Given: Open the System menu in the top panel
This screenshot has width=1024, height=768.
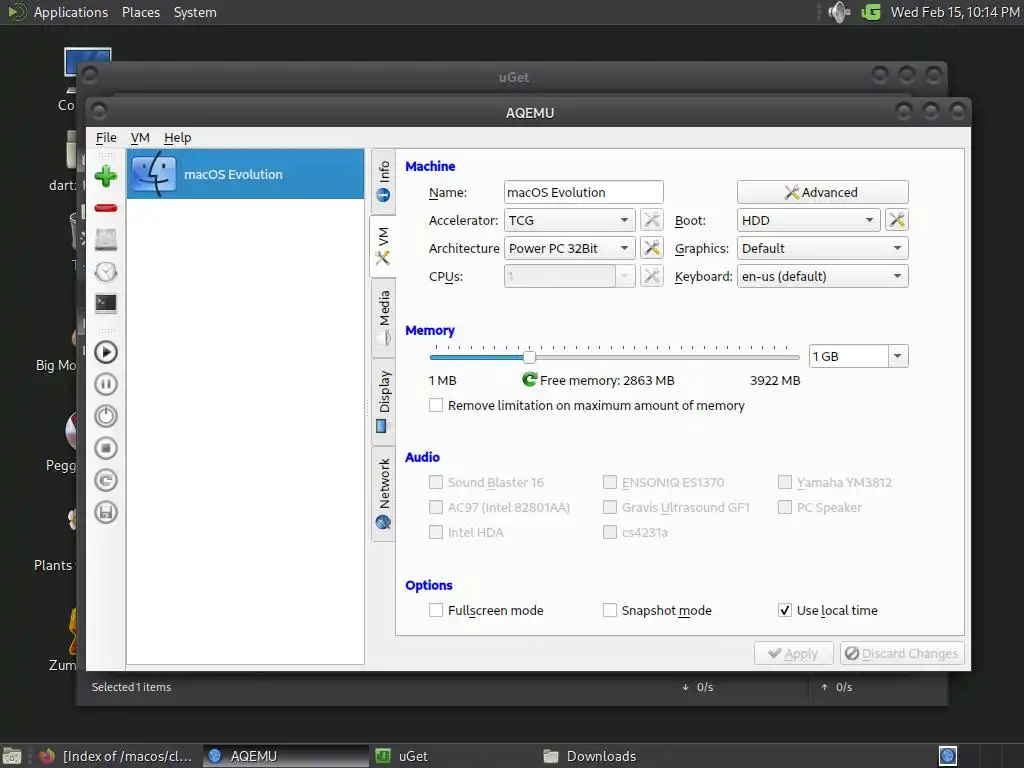Looking at the screenshot, I should (x=195, y=12).
